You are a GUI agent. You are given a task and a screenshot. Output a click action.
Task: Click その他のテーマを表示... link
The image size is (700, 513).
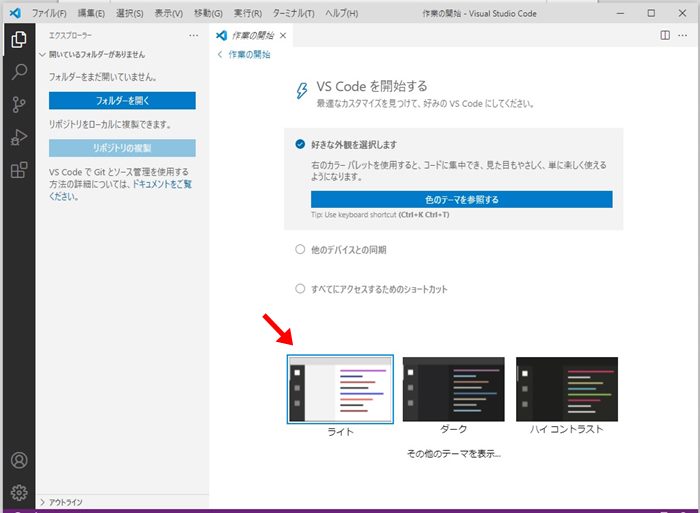[454, 454]
